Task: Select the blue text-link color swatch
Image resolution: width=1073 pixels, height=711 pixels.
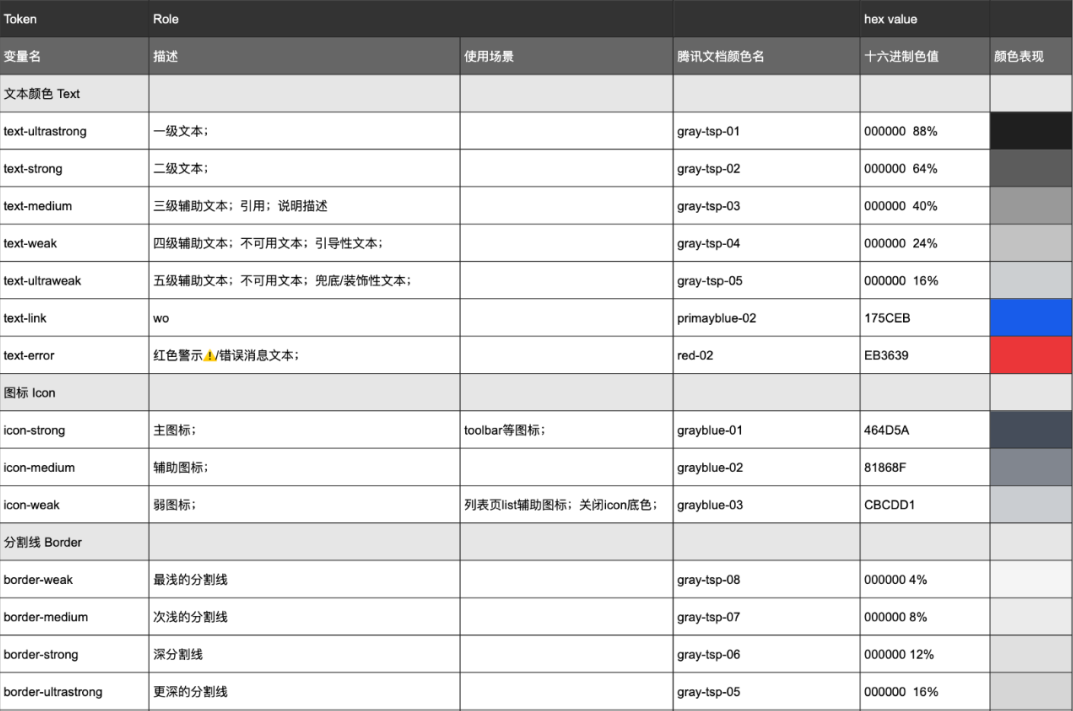Action: click(x=1031, y=318)
